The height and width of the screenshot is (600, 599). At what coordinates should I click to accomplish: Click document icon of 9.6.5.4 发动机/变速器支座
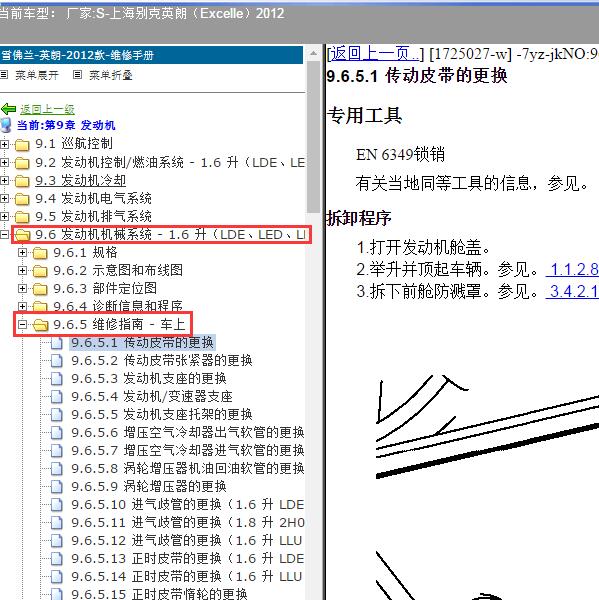[x=57, y=397]
